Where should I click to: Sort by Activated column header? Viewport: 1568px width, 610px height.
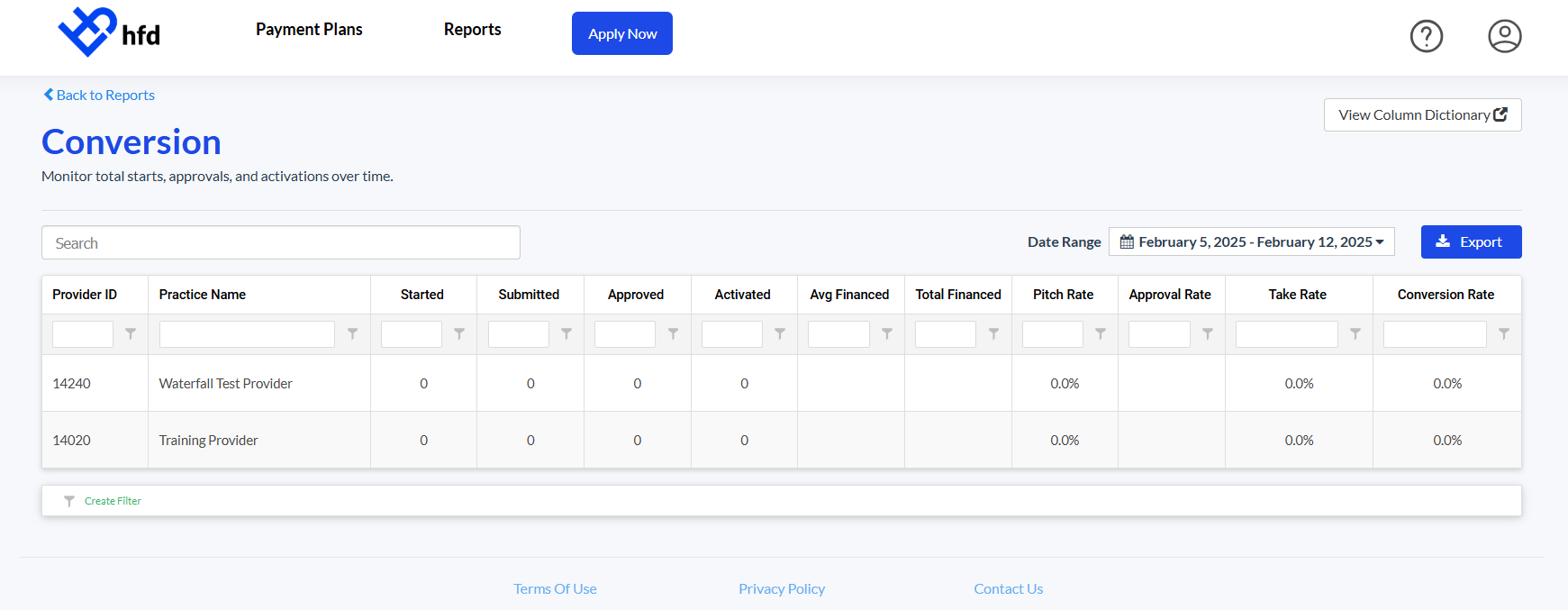[x=743, y=295]
